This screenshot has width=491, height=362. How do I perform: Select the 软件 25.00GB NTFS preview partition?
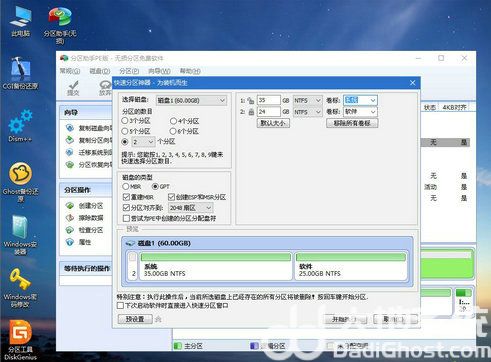[x=350, y=266]
